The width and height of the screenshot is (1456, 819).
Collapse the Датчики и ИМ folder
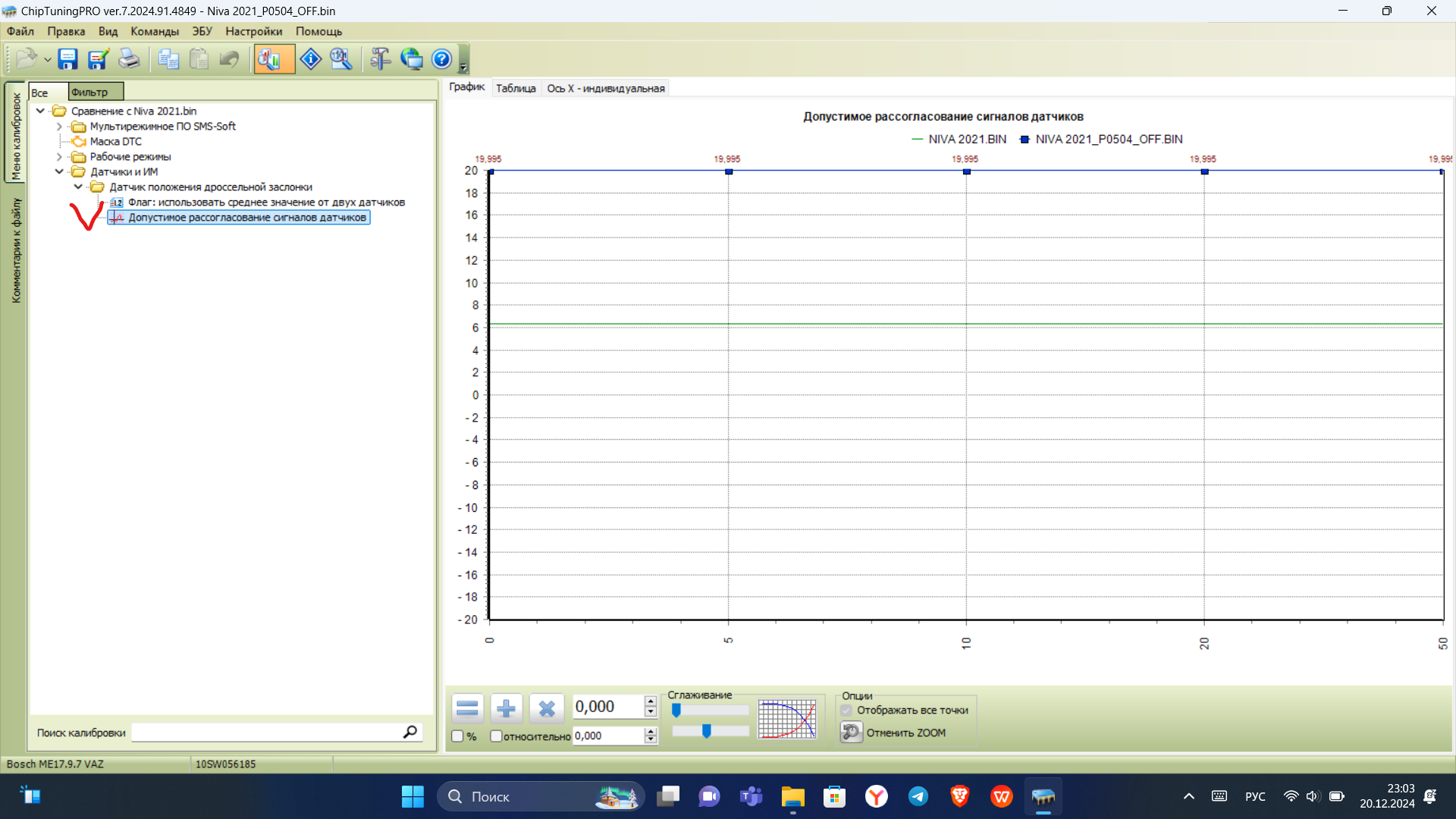pyautogui.click(x=59, y=172)
